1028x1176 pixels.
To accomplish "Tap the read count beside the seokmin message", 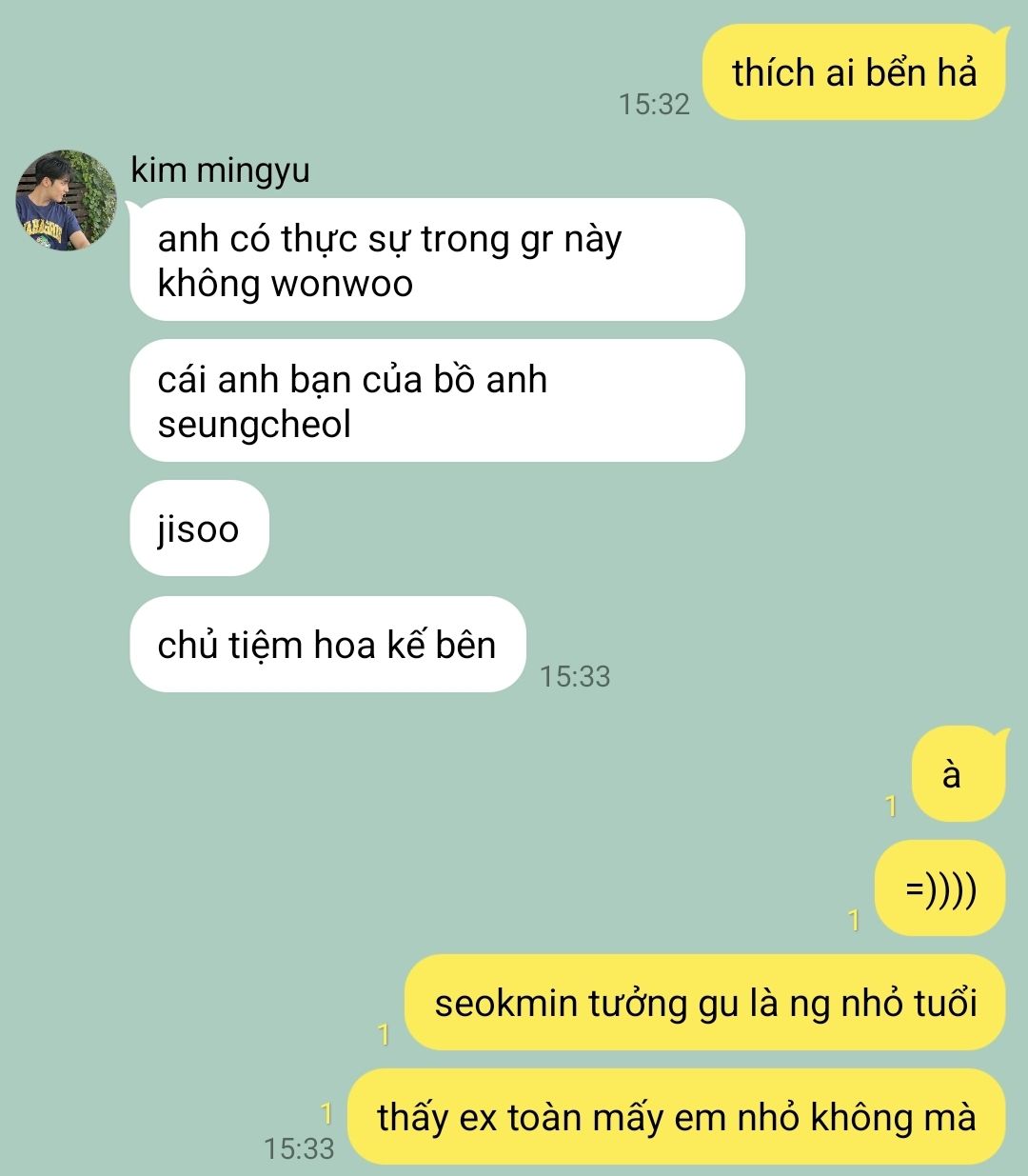I will pyautogui.click(x=385, y=1035).
